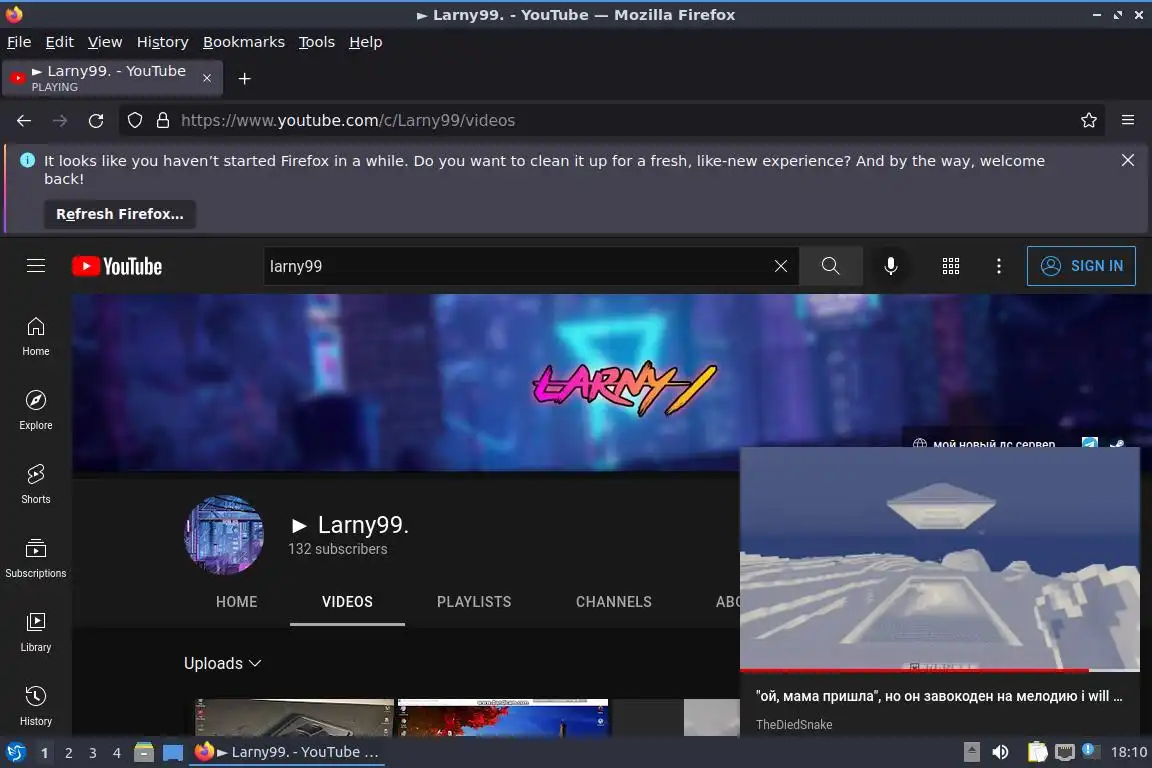Clear the larny99 search text
The image size is (1152, 768).
pyautogui.click(x=781, y=266)
